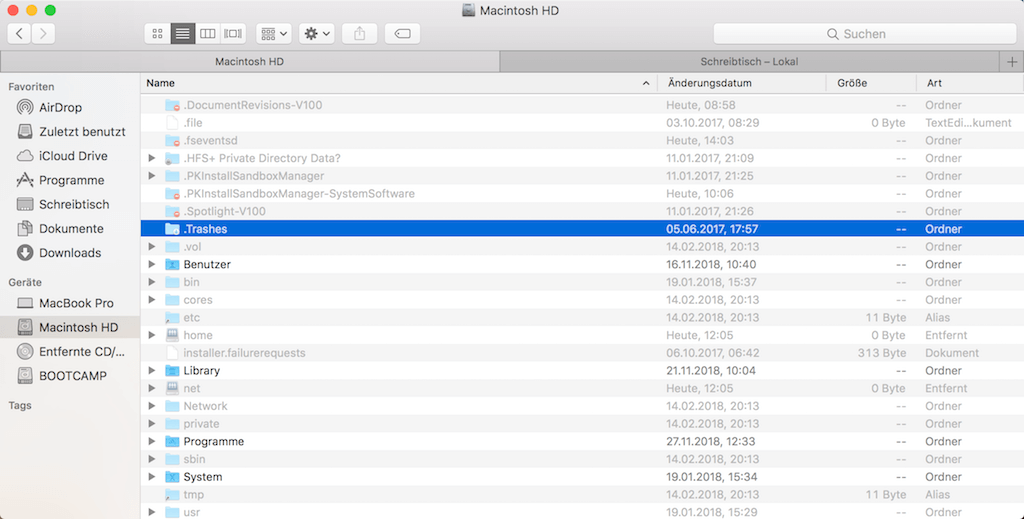The height and width of the screenshot is (519, 1024).
Task: Go forward with the forward arrow
Action: click(x=43, y=33)
